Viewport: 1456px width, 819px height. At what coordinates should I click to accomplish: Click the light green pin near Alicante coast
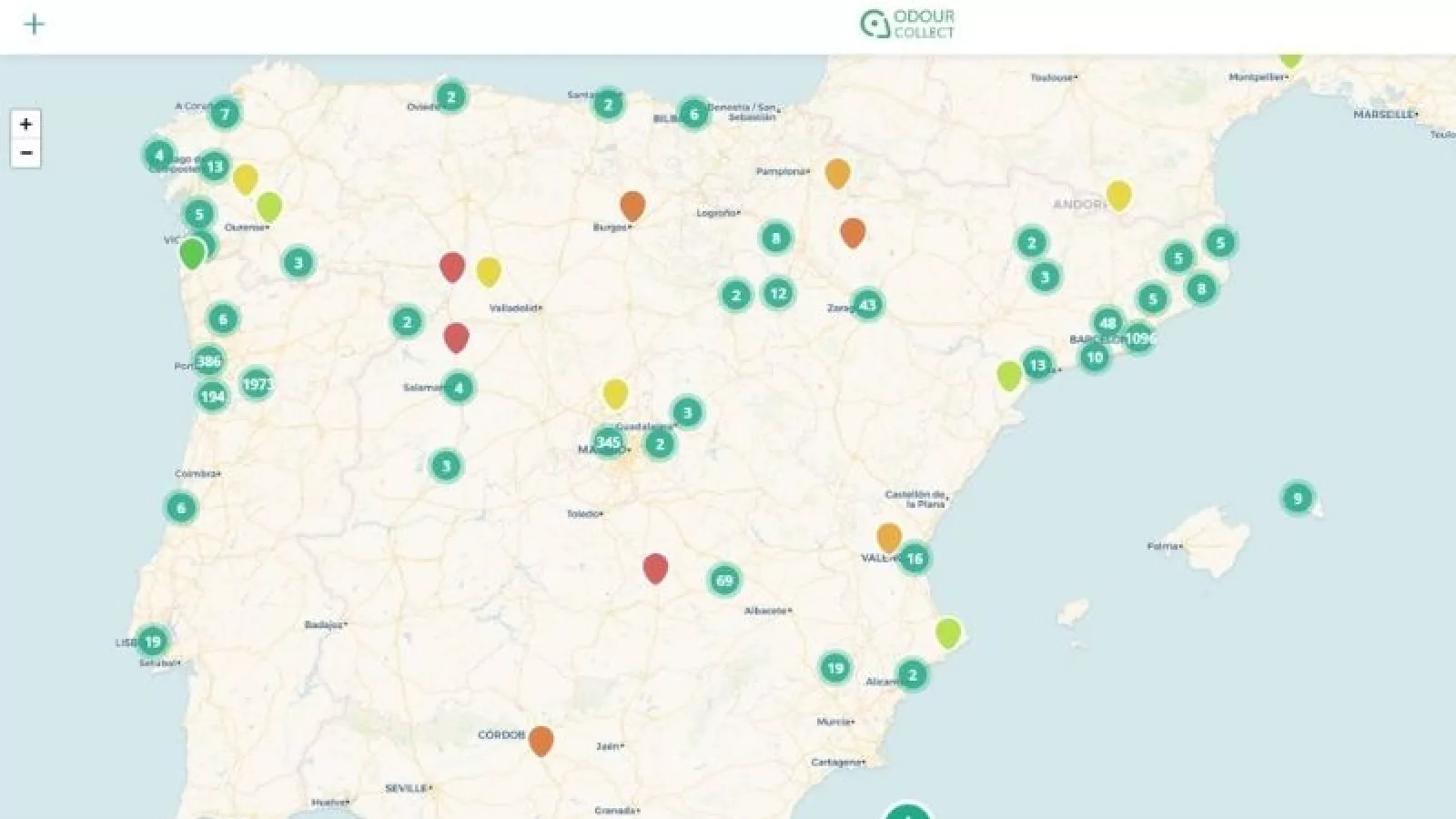(948, 632)
